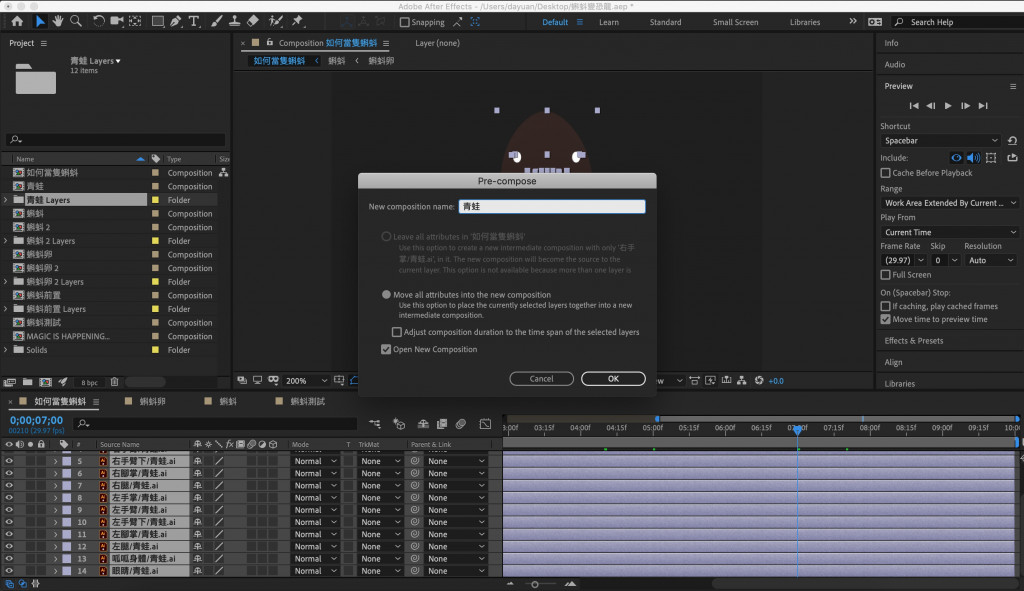Select the Pen tool in the toolbar
The height and width of the screenshot is (591, 1024).
(176, 21)
